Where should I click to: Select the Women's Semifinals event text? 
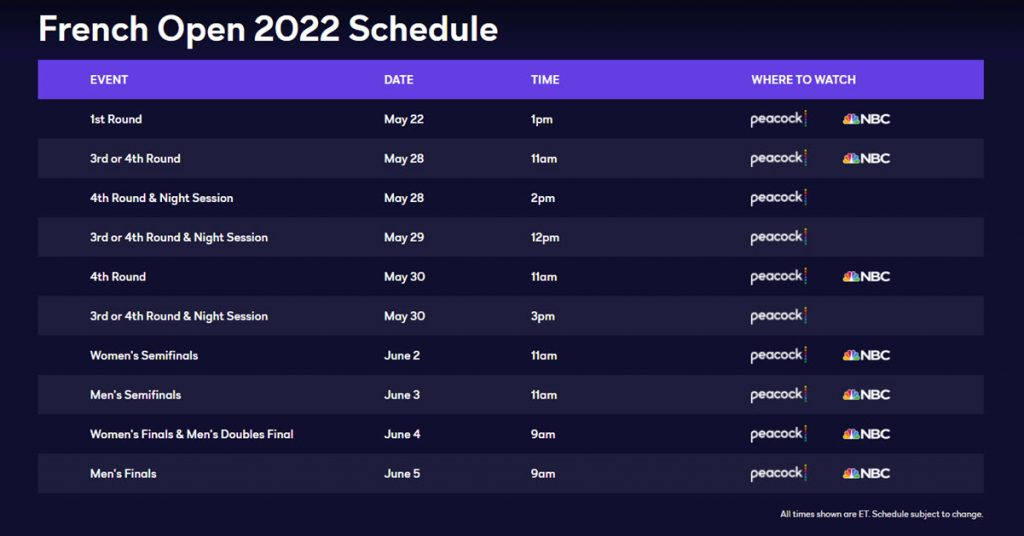point(144,355)
